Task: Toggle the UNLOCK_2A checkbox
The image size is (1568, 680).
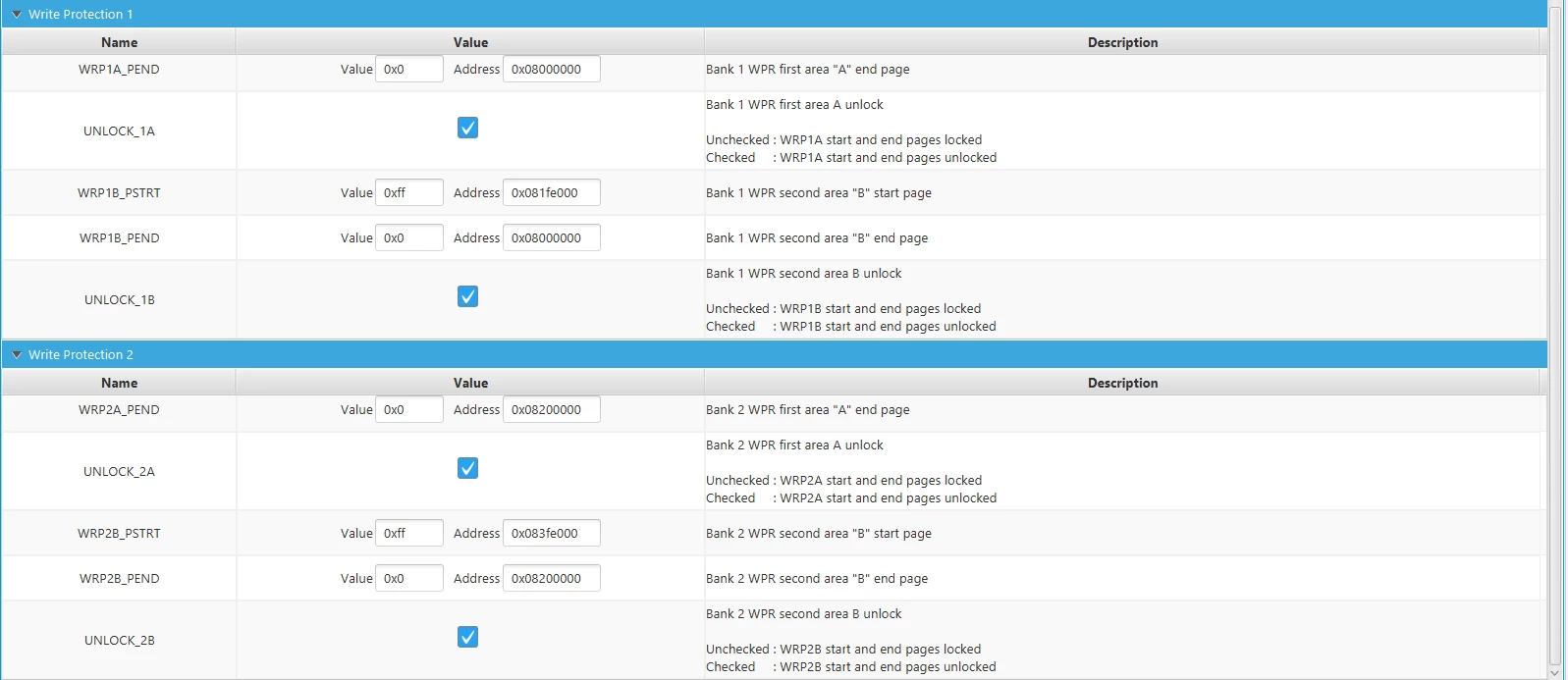Action: (468, 468)
